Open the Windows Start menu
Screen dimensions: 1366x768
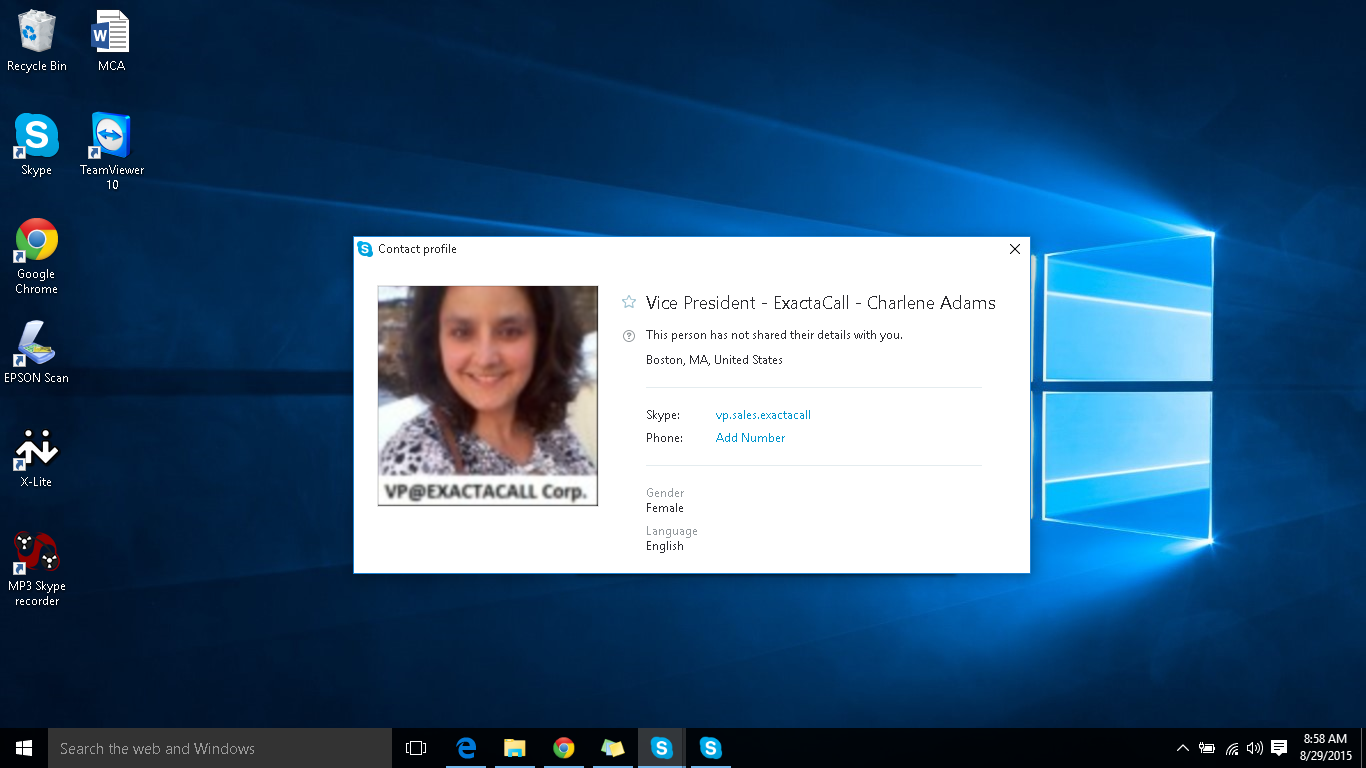pyautogui.click(x=24, y=748)
